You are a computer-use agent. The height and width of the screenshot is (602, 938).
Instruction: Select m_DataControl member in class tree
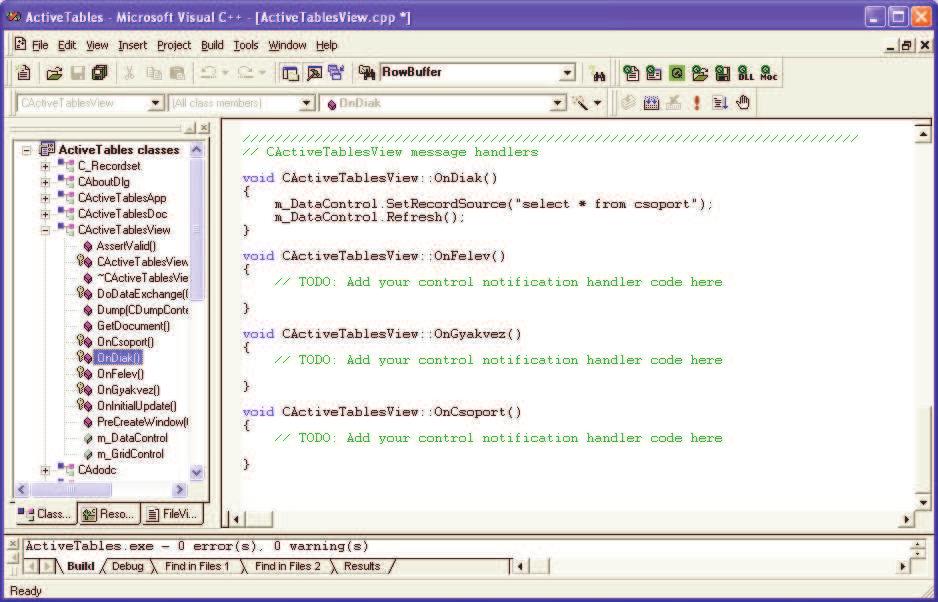132,438
